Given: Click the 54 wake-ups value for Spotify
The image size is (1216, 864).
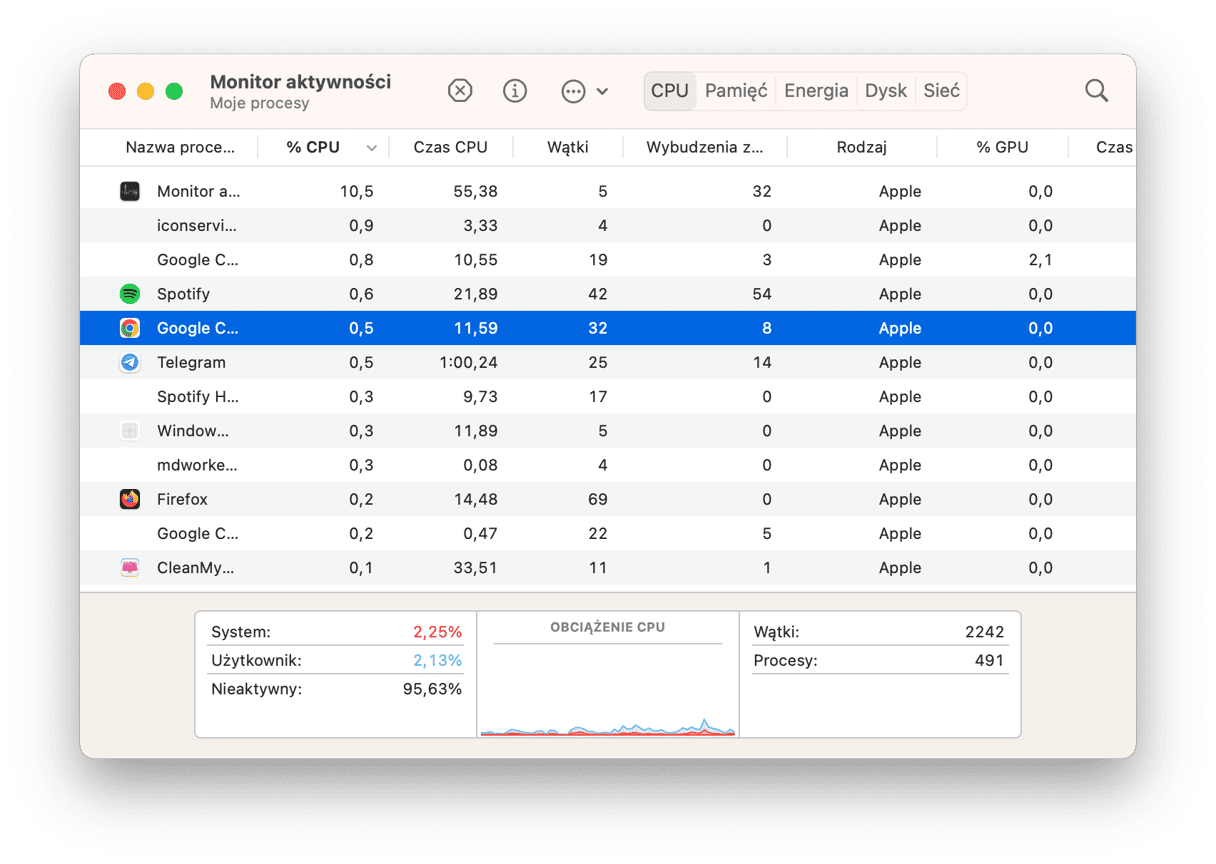Looking at the screenshot, I should tap(762, 294).
